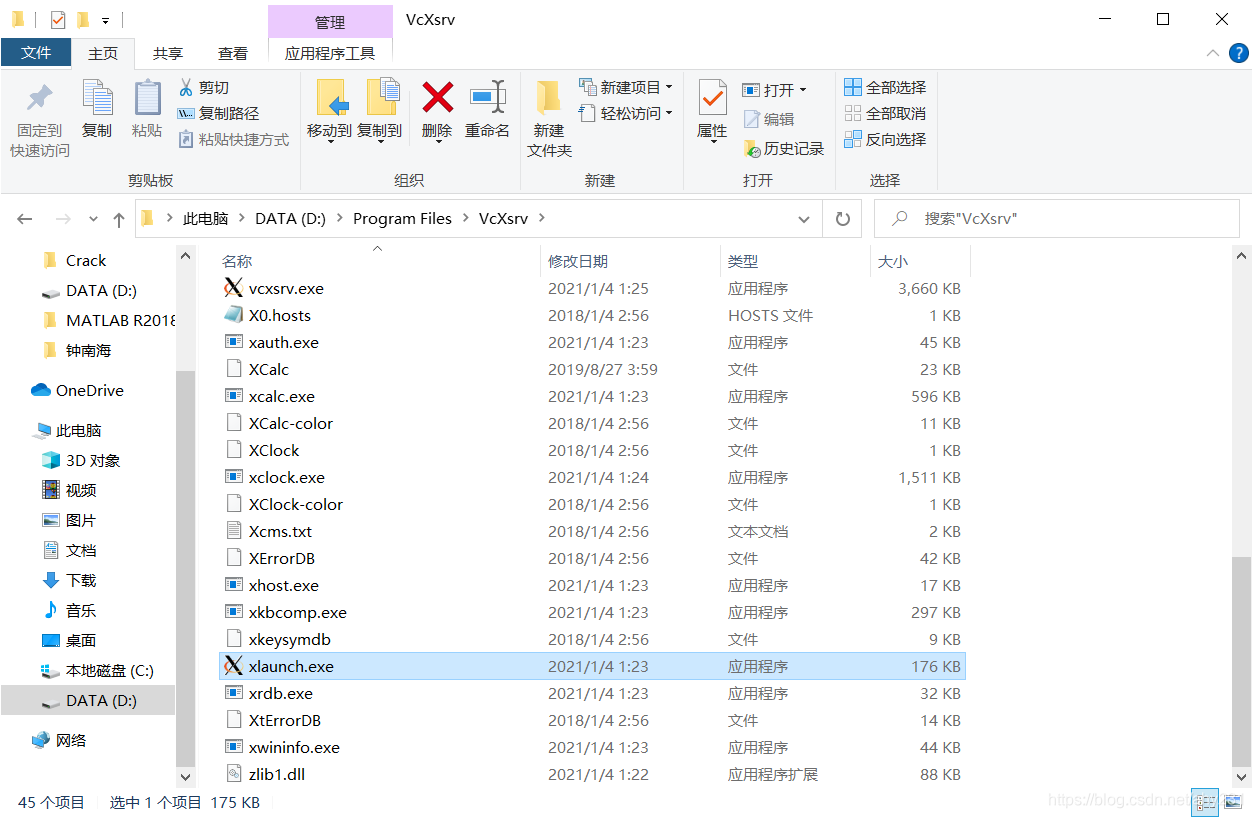Click the Up one level arrow

[119, 219]
